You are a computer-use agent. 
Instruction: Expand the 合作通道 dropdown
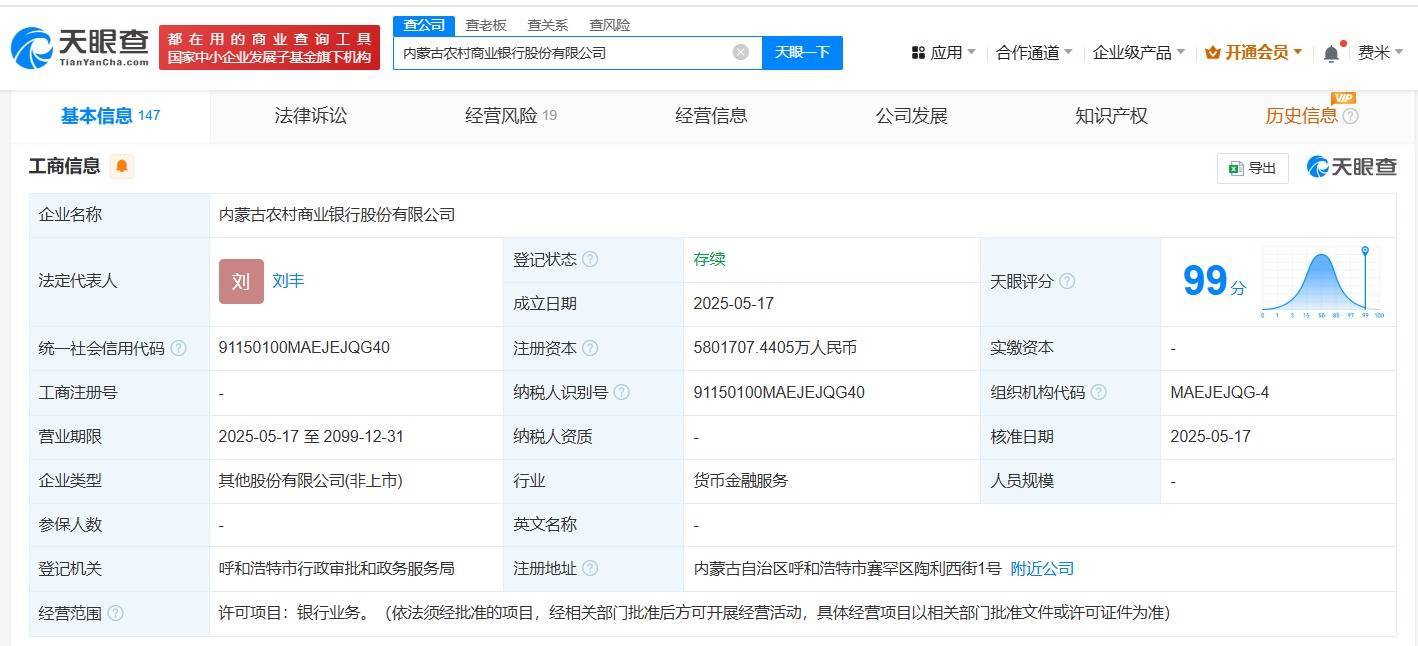pyautogui.click(x=1034, y=52)
